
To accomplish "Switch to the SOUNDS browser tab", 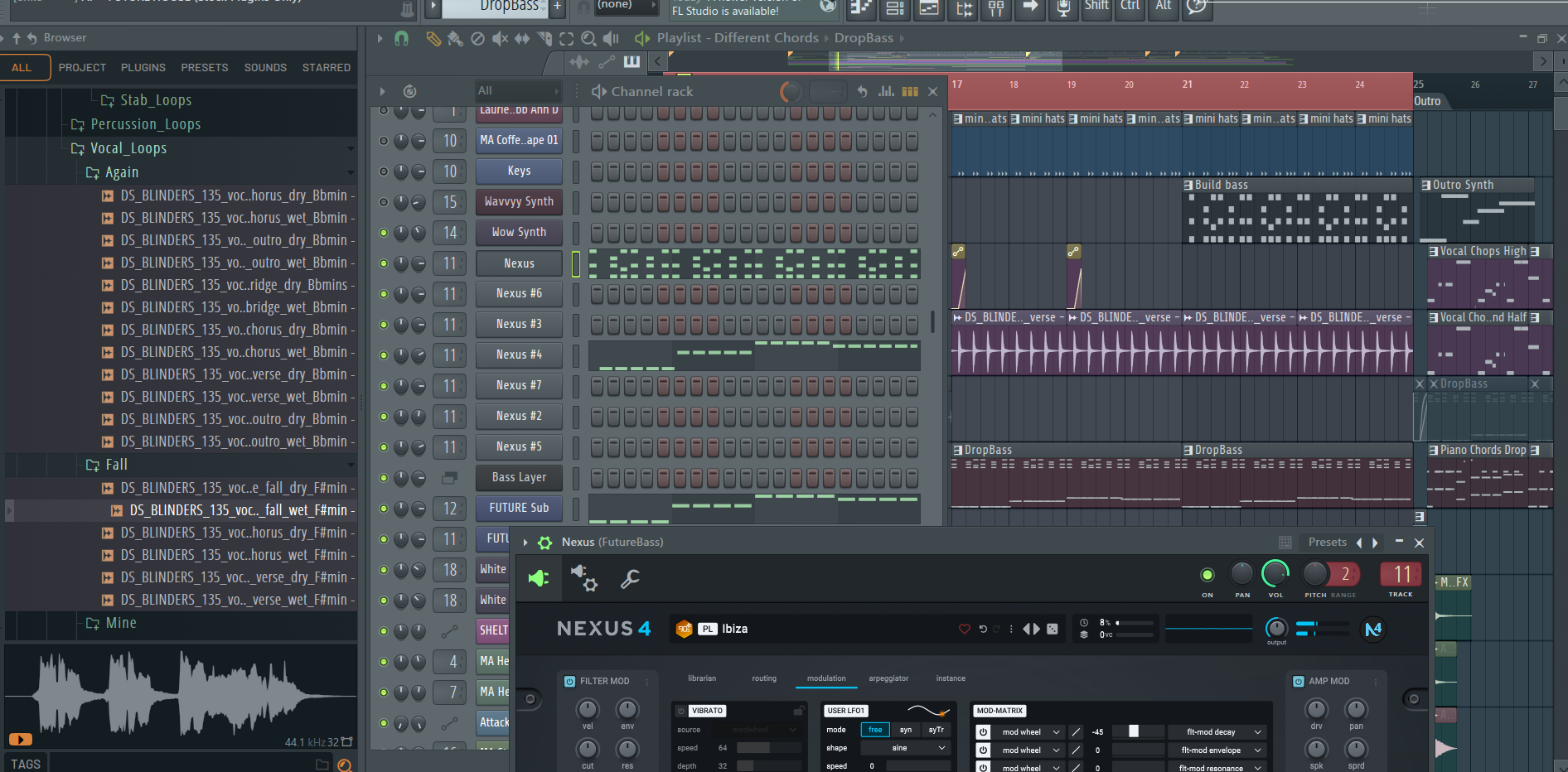I will pyautogui.click(x=265, y=68).
